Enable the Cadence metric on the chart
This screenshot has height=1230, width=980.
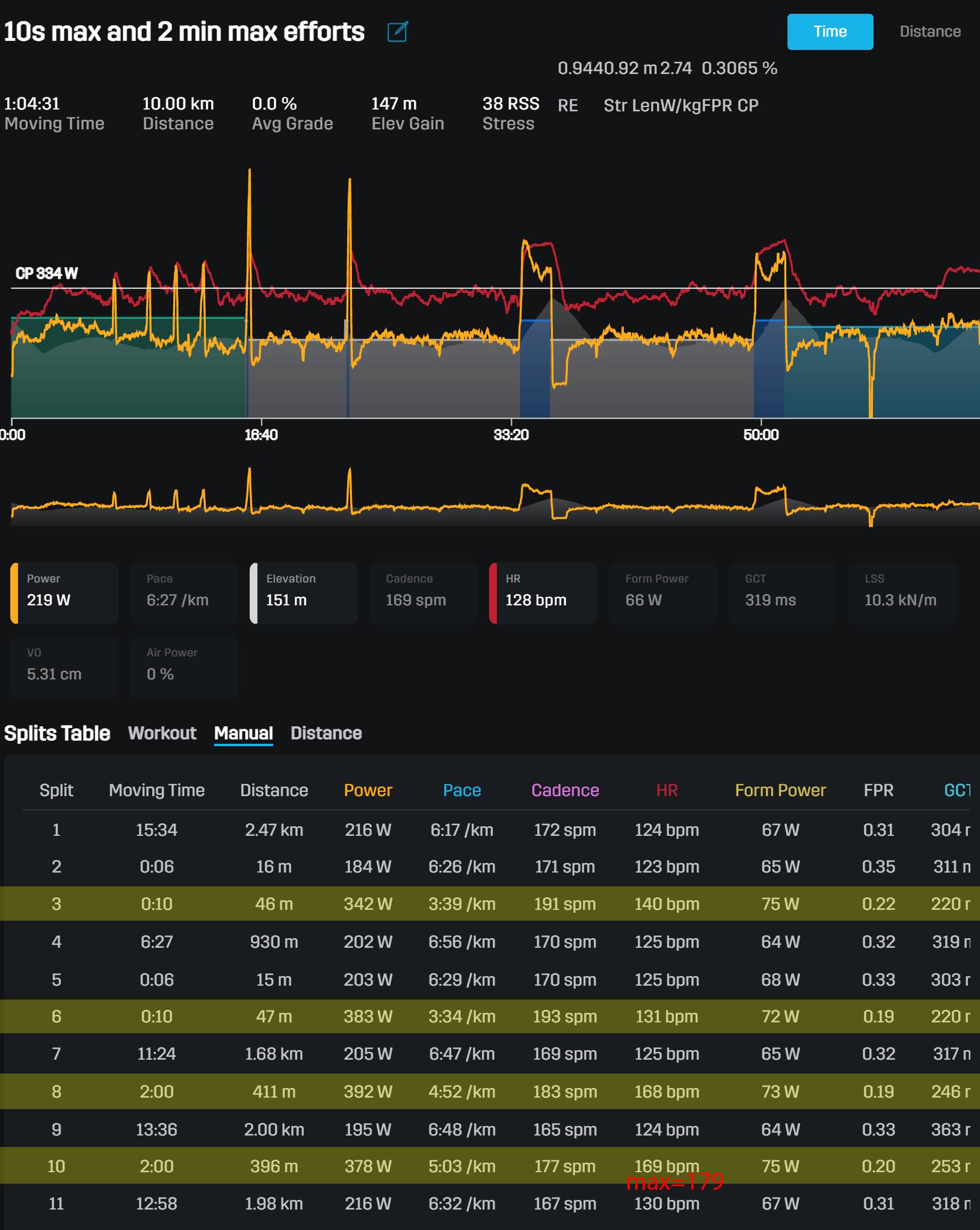[x=424, y=593]
